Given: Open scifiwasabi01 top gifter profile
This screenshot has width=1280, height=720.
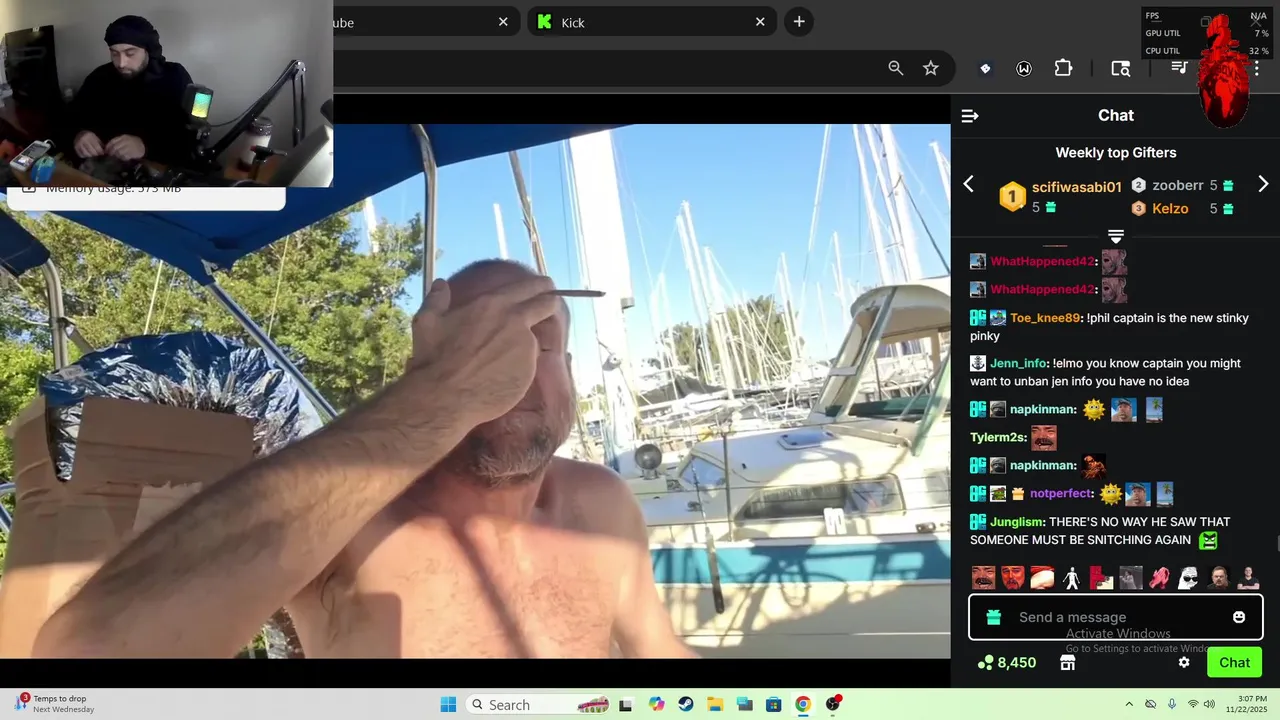Looking at the screenshot, I should (x=1077, y=187).
